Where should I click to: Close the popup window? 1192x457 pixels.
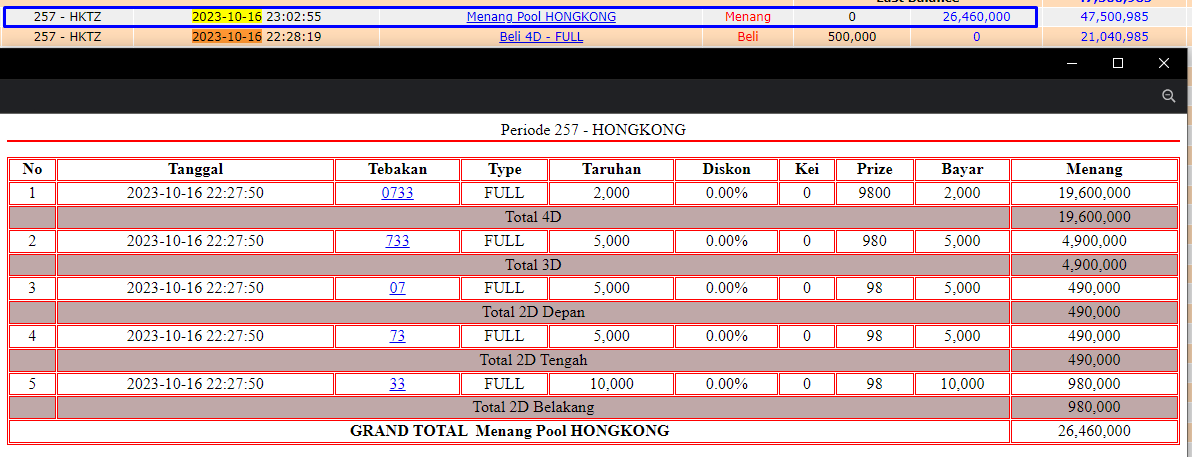pos(1163,63)
